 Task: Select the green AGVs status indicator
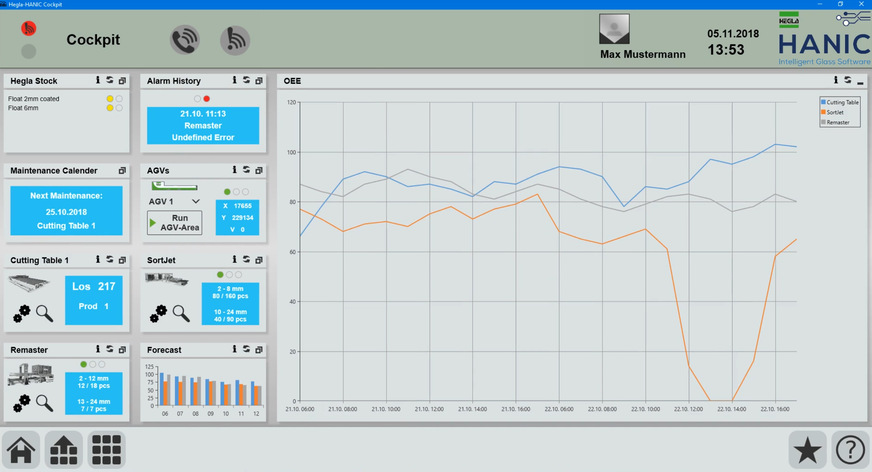pos(228,191)
